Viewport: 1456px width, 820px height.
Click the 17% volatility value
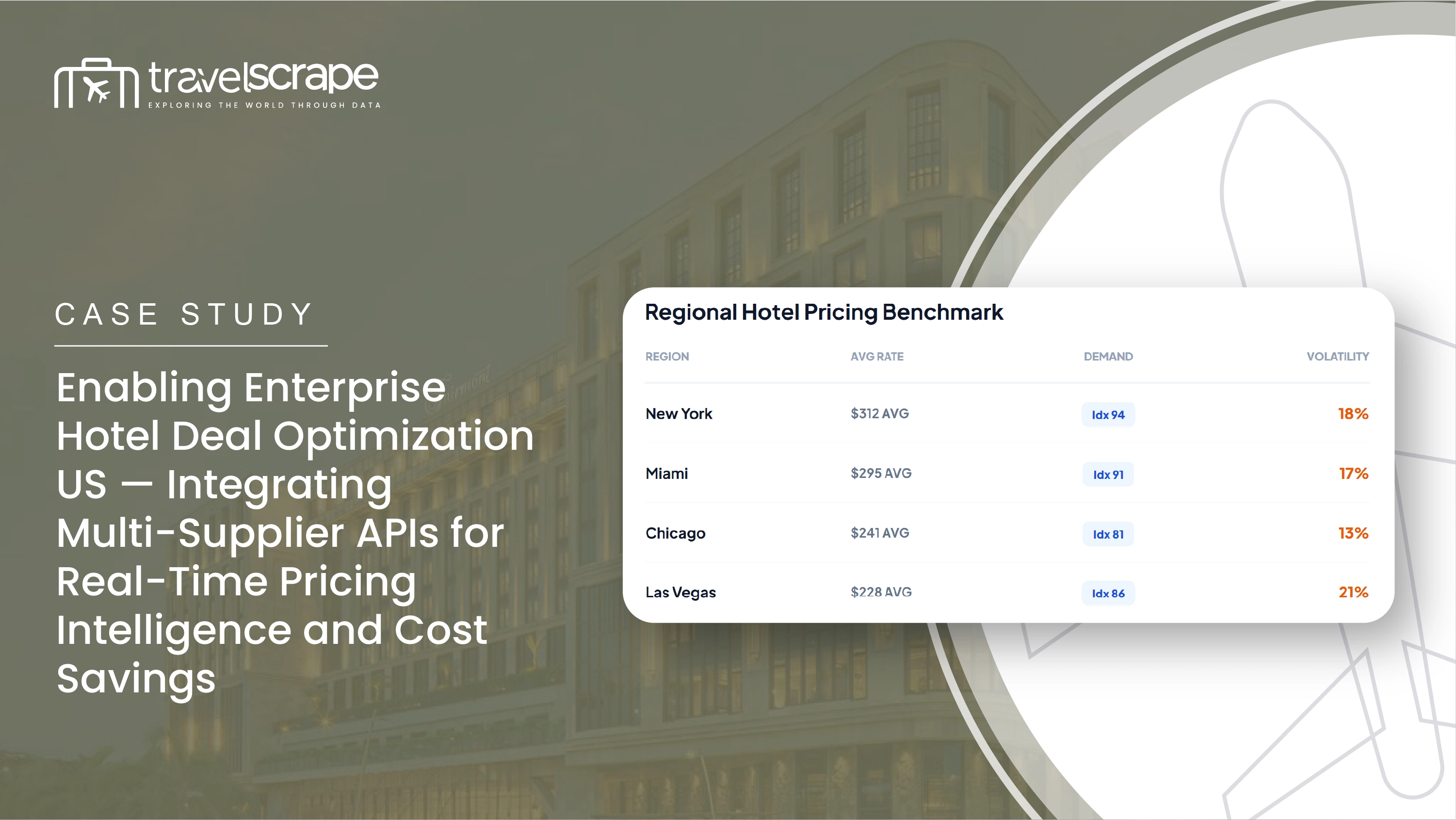tap(1354, 474)
